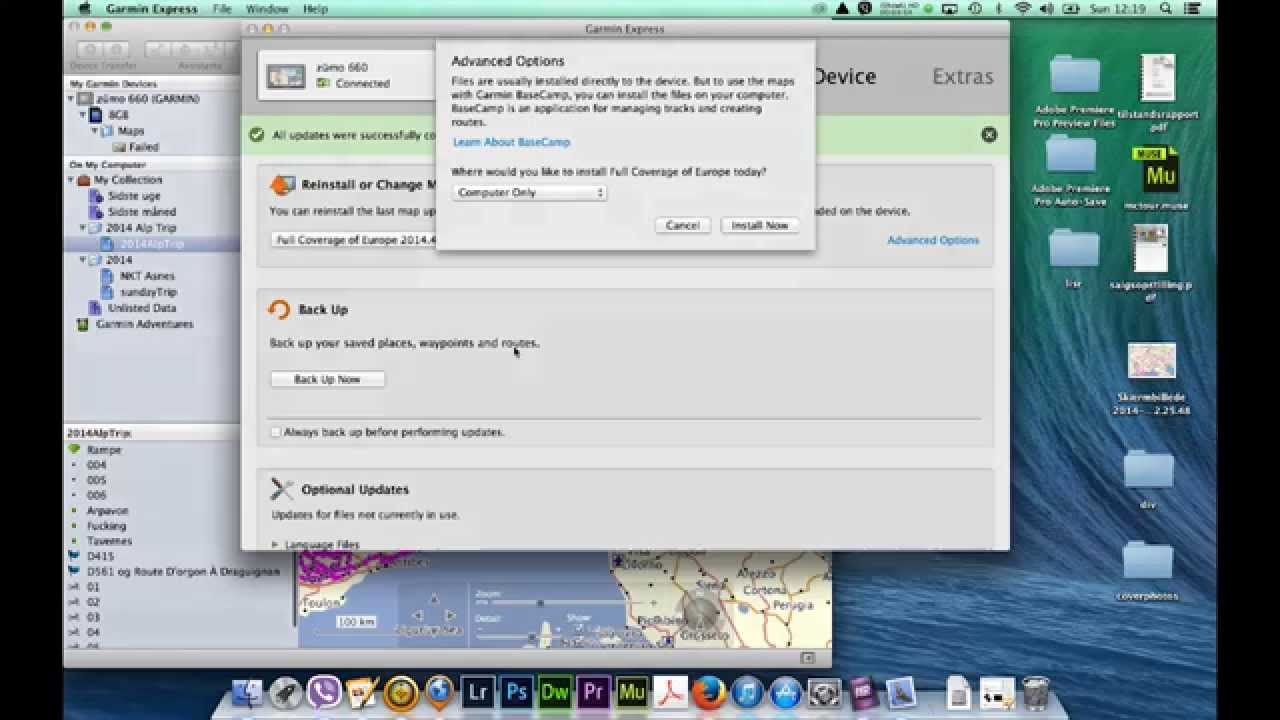Open the Help menu
1280x720 pixels.
click(x=315, y=8)
